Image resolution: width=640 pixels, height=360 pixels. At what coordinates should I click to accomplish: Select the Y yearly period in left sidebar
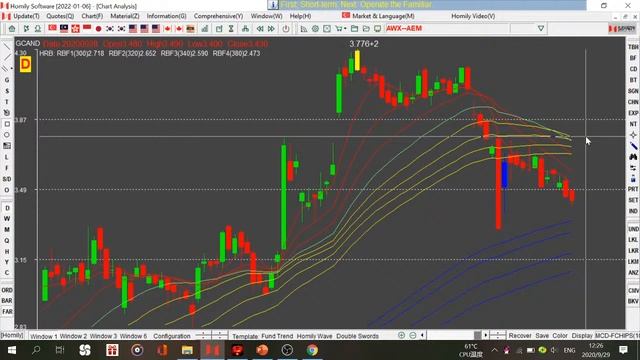(7, 262)
